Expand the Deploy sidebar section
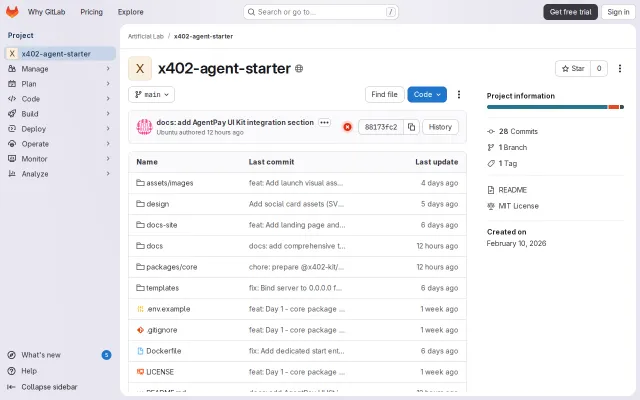Image resolution: width=640 pixels, height=400 pixels. [x=59, y=129]
